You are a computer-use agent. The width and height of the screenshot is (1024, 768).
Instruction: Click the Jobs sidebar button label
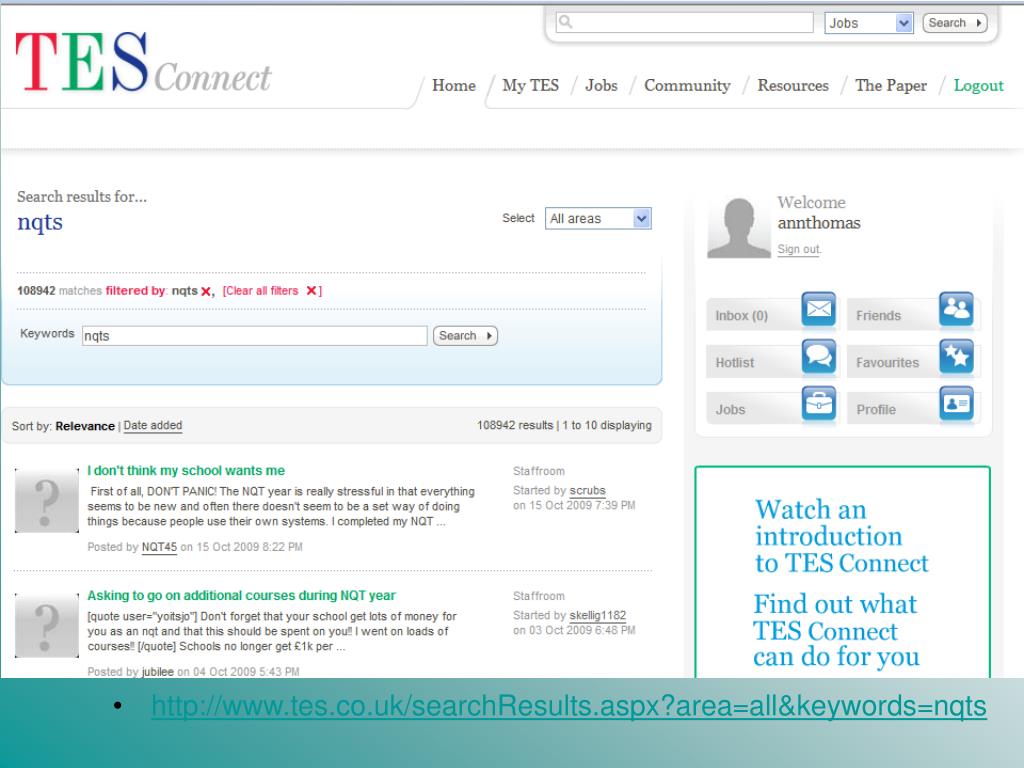[730, 409]
